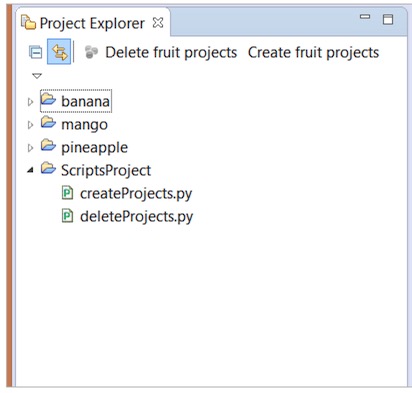
Task: Toggle Link with Editor button
Action: pyautogui.click(x=59, y=52)
